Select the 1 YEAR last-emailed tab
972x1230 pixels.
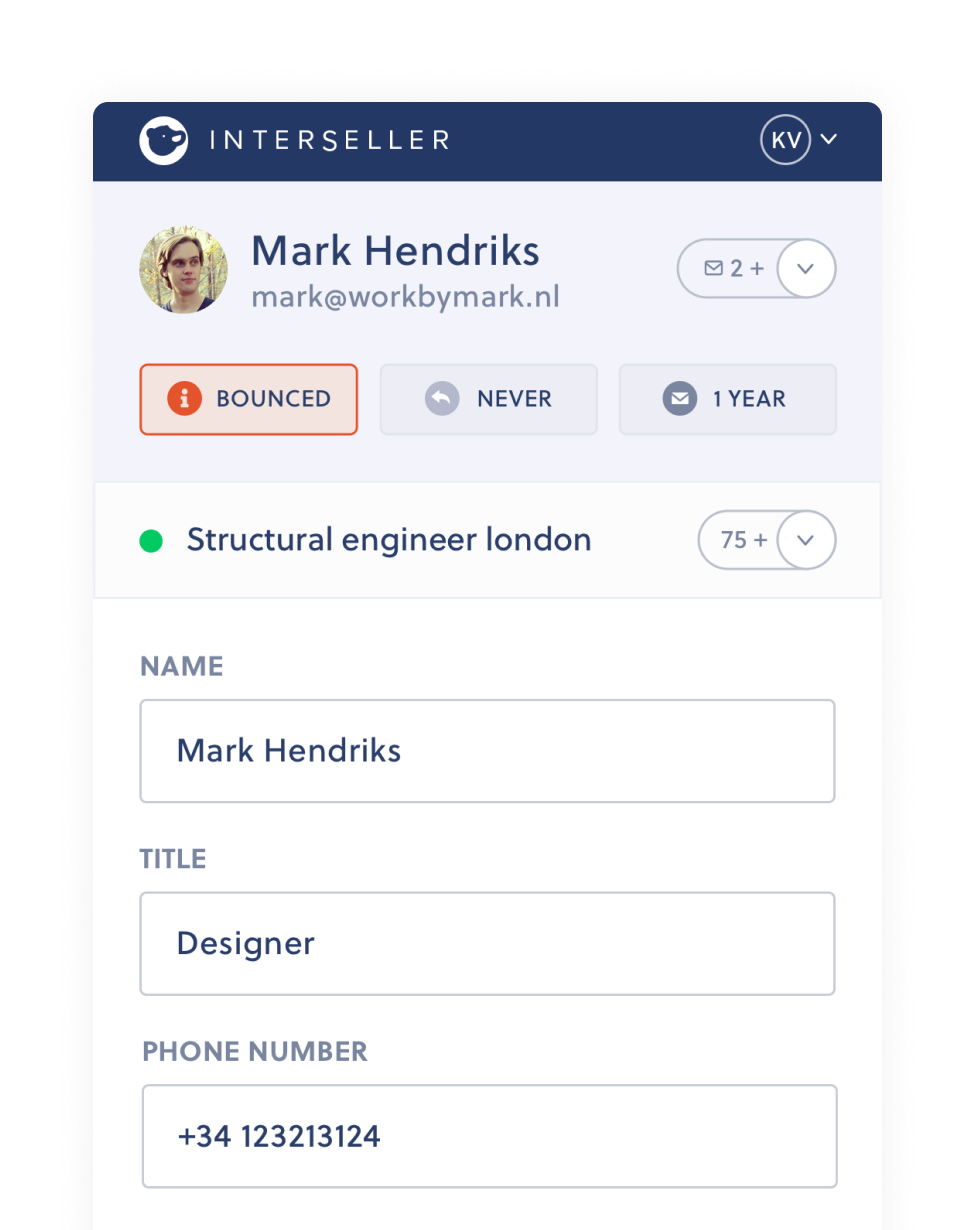click(727, 399)
